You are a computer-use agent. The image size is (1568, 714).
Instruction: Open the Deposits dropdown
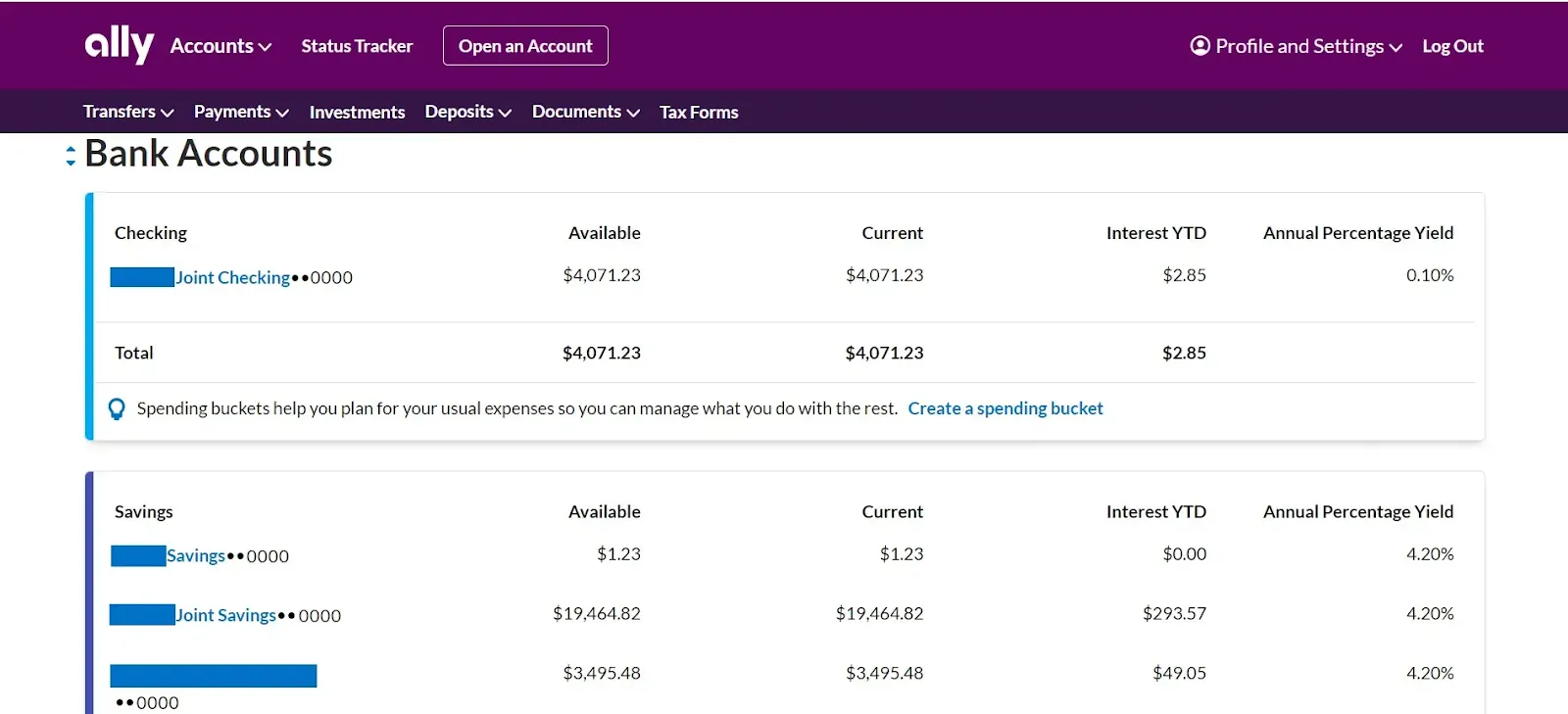point(468,112)
